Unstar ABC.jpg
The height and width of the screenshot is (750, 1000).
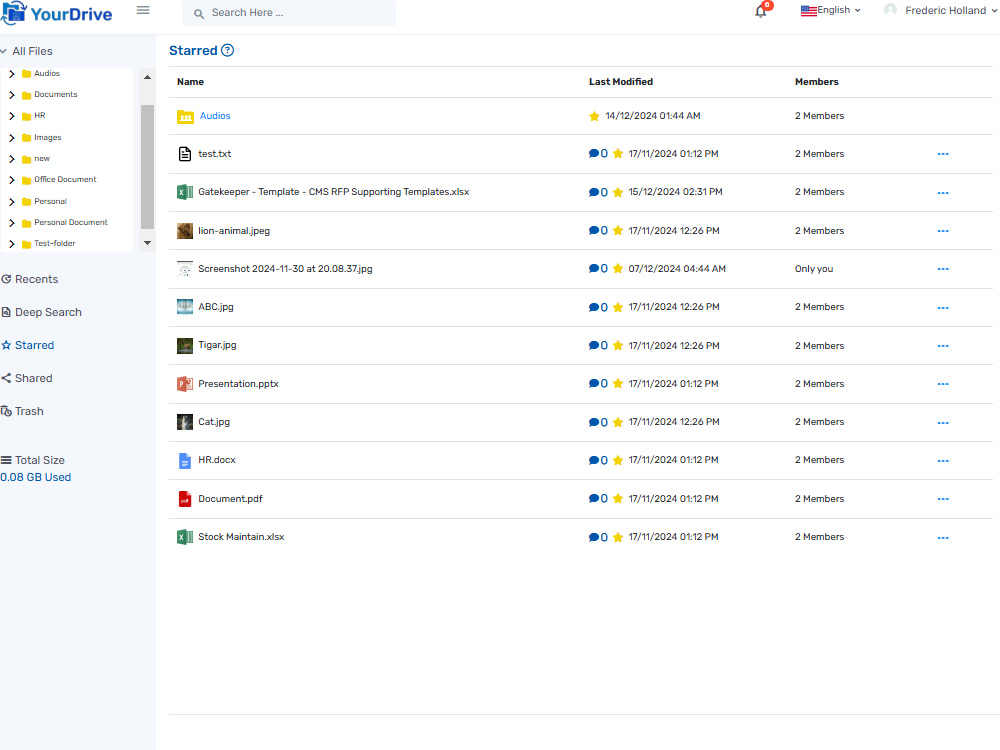pos(618,307)
